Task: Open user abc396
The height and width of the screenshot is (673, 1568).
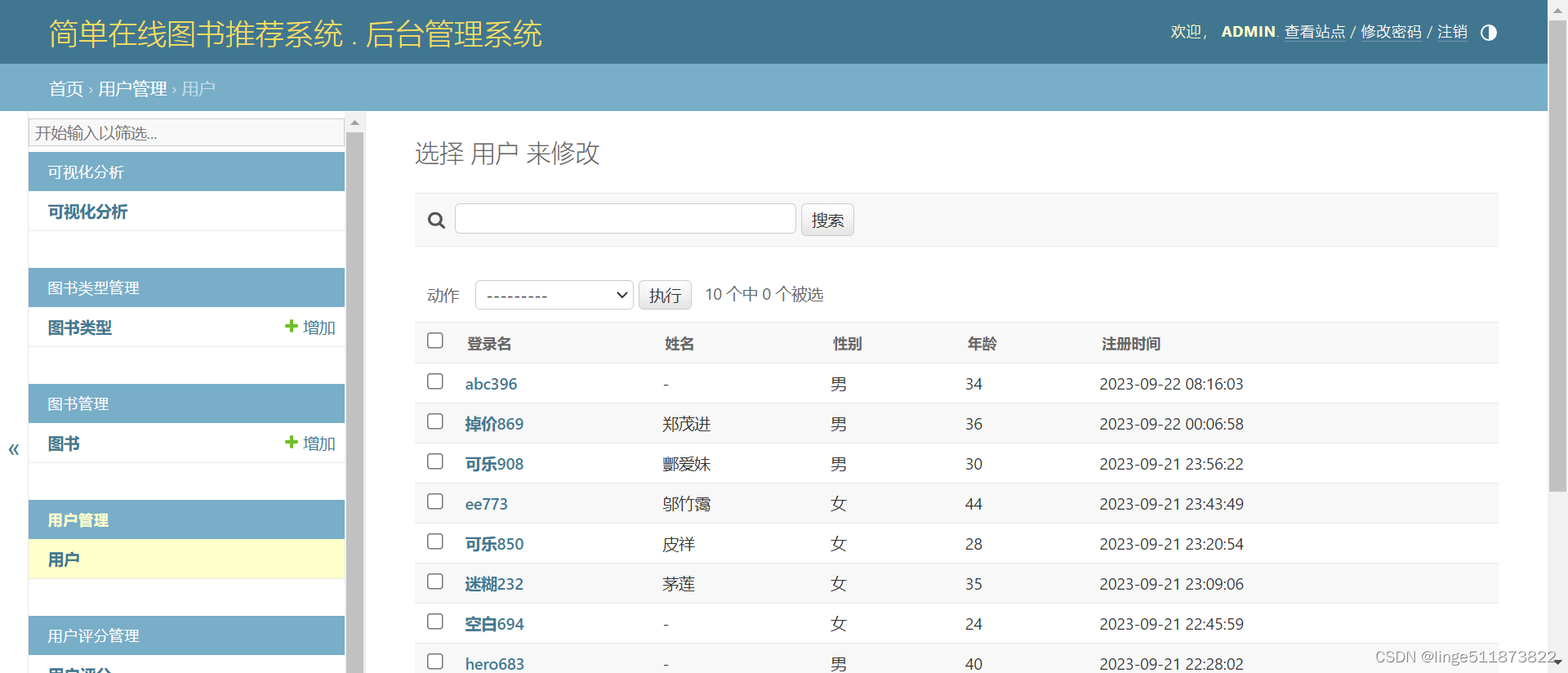Action: 491,384
